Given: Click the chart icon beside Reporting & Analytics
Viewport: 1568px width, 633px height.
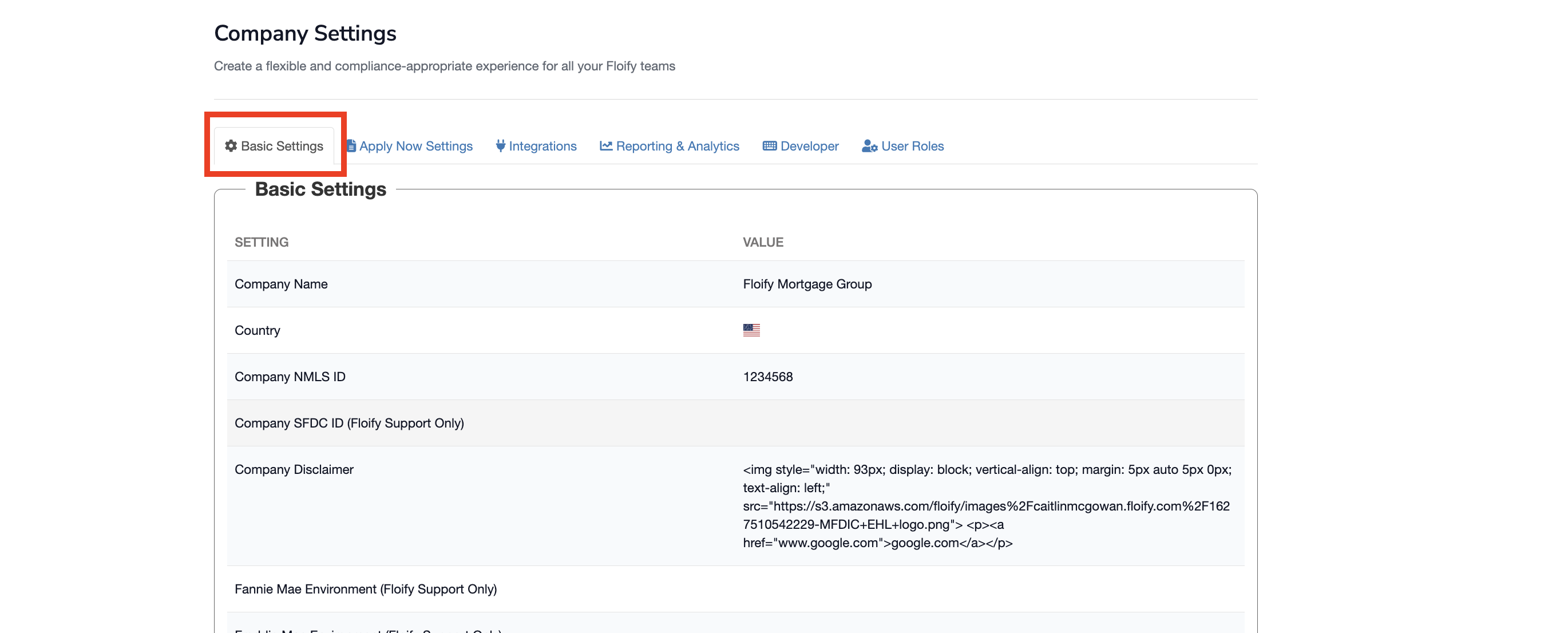Looking at the screenshot, I should 605,146.
